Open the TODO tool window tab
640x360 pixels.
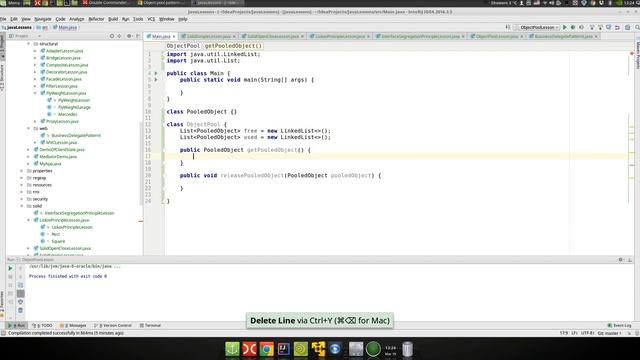43,326
